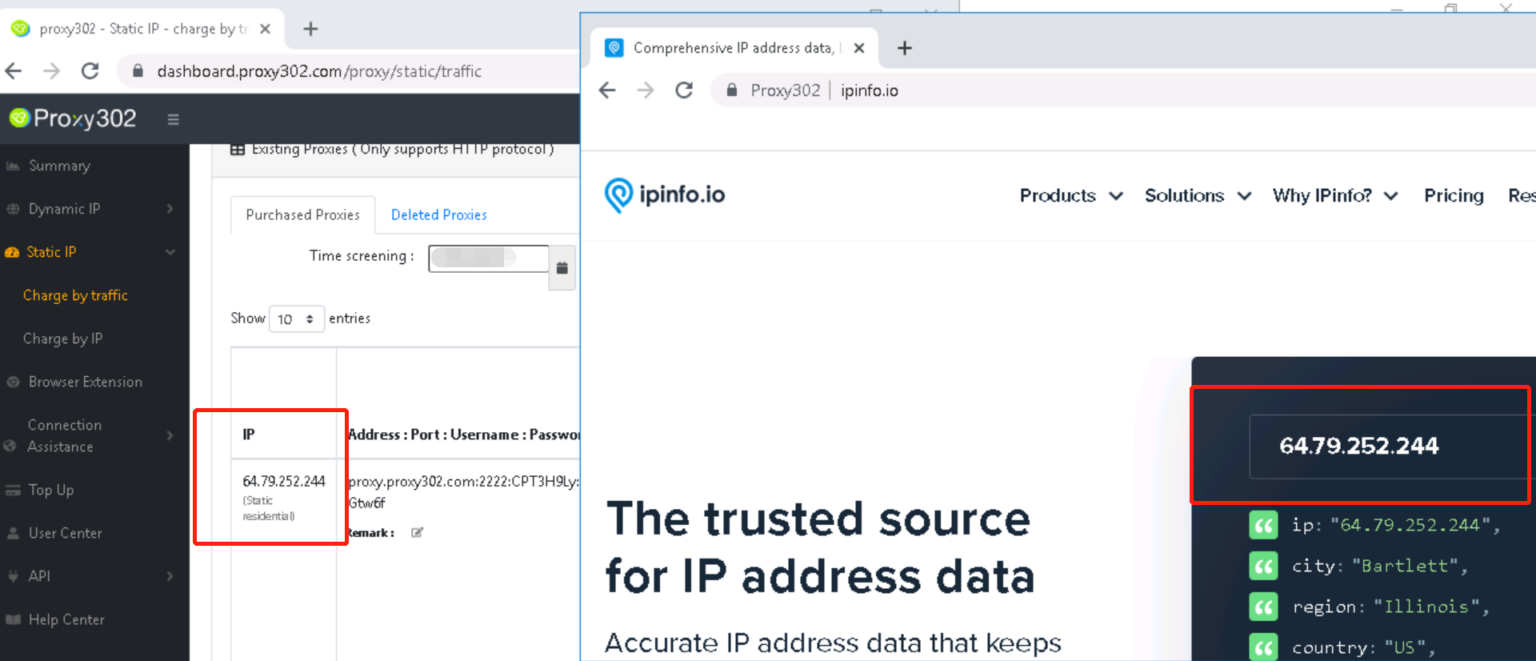
Task: Toggle the Proxy302 sidebar hamburger menu
Action: click(x=173, y=119)
